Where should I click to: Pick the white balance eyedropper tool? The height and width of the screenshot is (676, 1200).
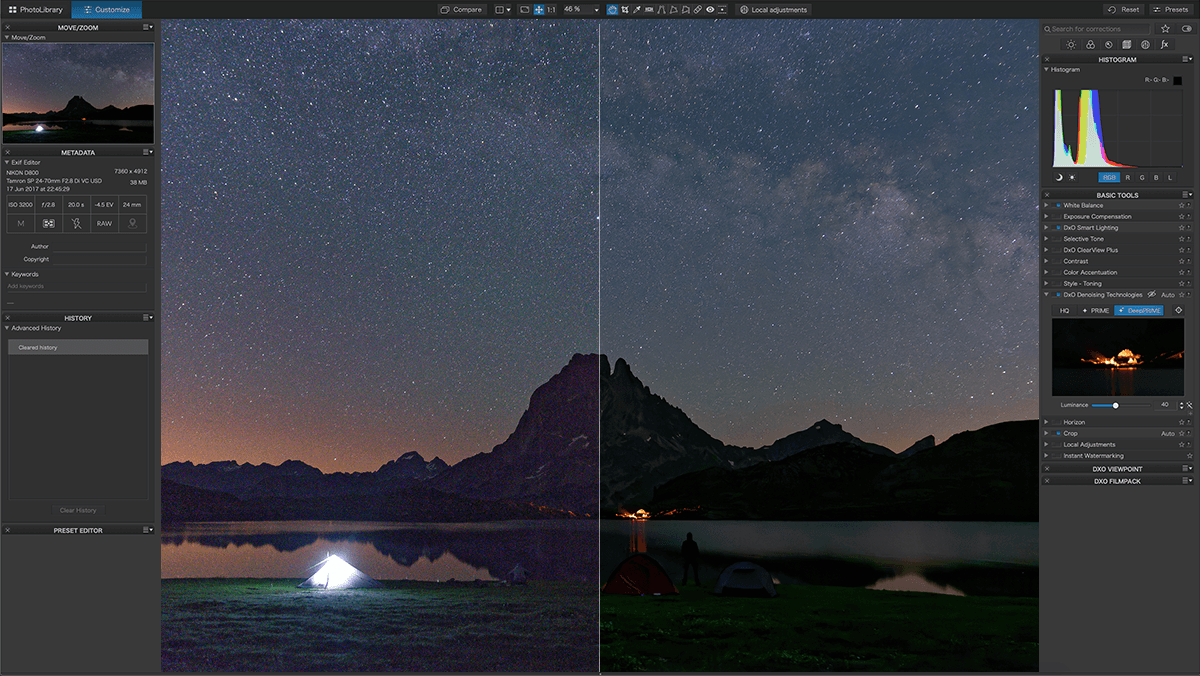pos(637,9)
